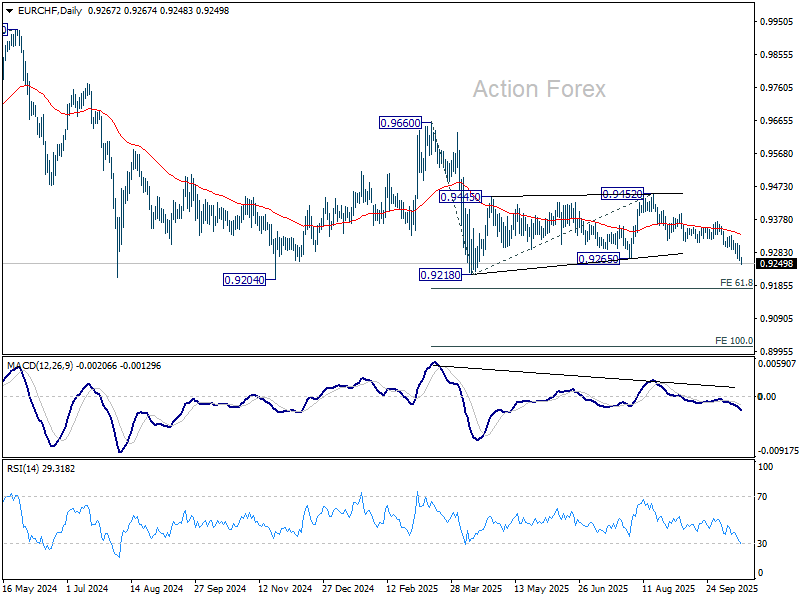The image size is (800, 600).
Task: Click the 1 Jul 2024 date label
Action: 87,589
